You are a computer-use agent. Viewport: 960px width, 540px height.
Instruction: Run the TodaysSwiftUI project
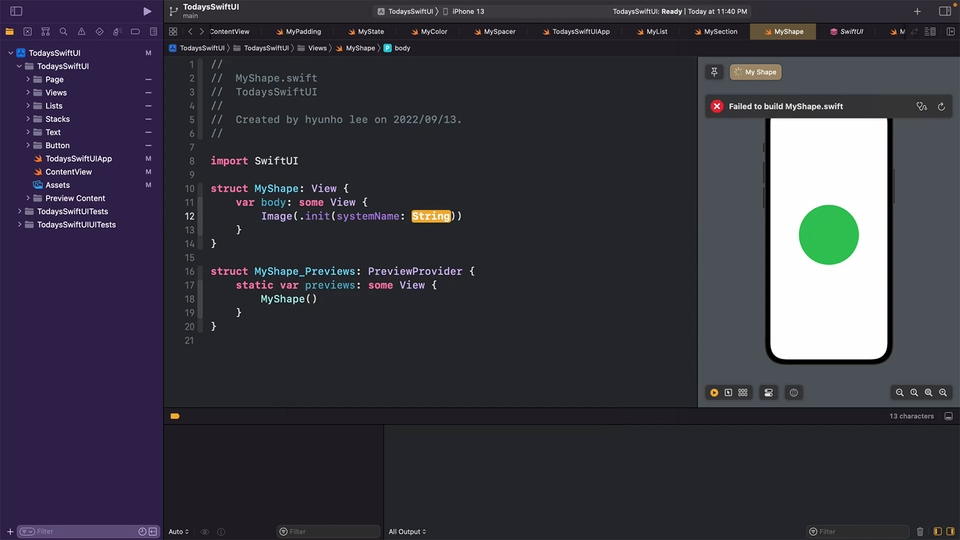pyautogui.click(x=147, y=11)
